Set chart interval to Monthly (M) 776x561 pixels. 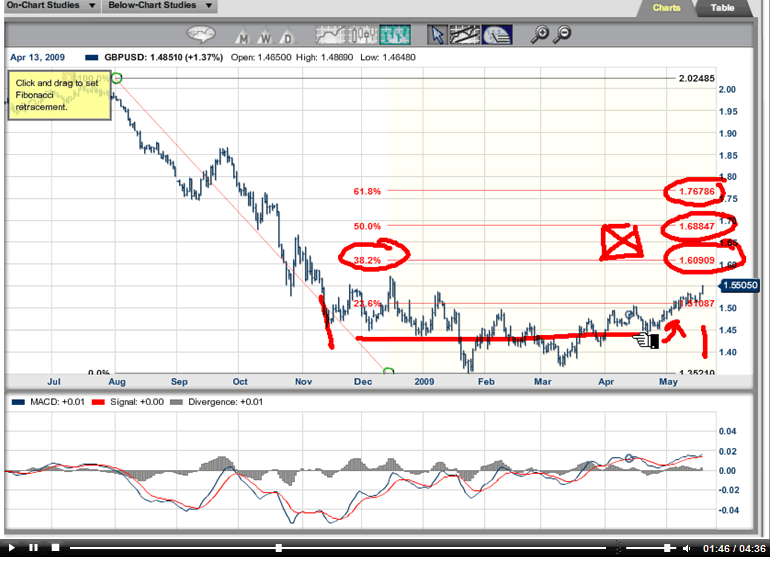[242, 38]
